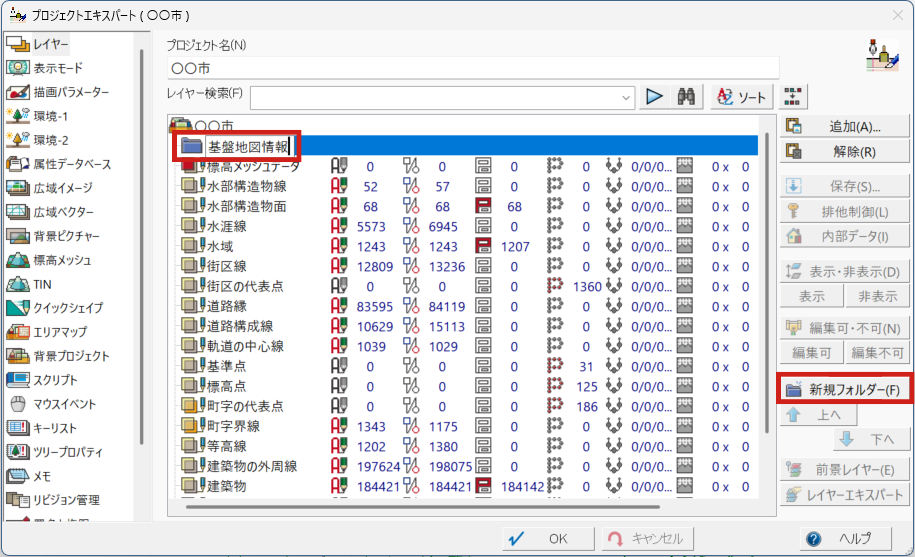Select the 〇〇市 root tree node
915x557 pixels.
coord(212,126)
